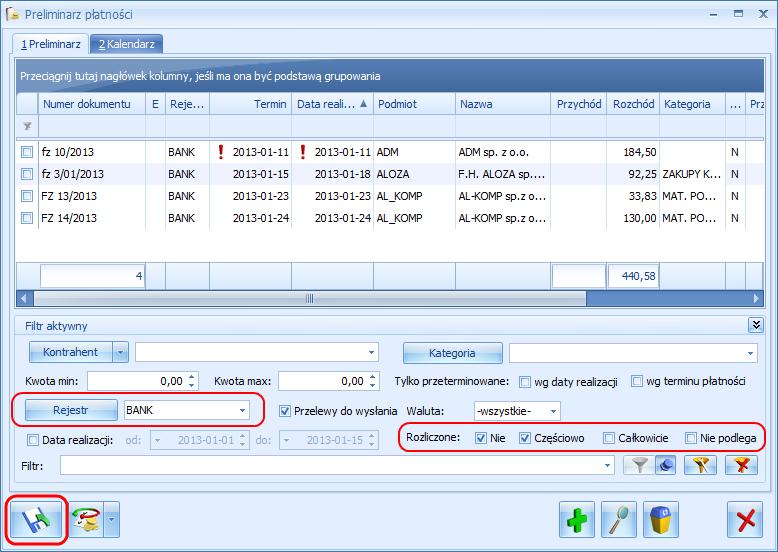Expand the Kontrahent value combo box
The image size is (778, 552).
tap(371, 352)
